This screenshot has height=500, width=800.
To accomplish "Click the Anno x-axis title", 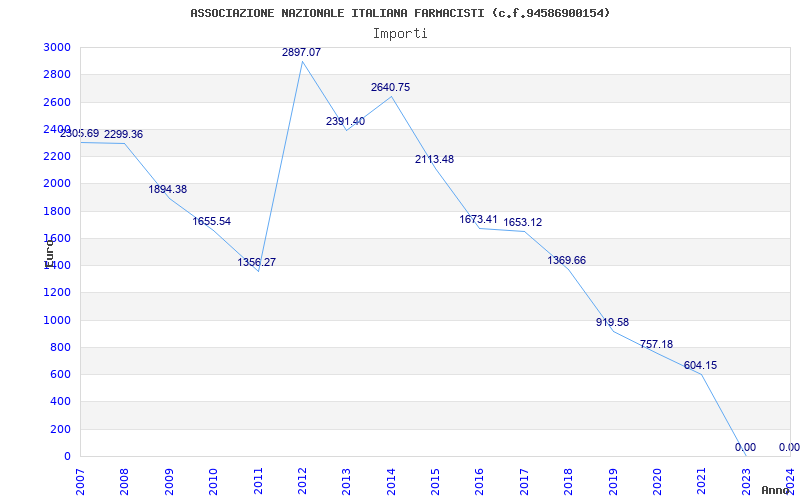I will (x=776, y=490).
